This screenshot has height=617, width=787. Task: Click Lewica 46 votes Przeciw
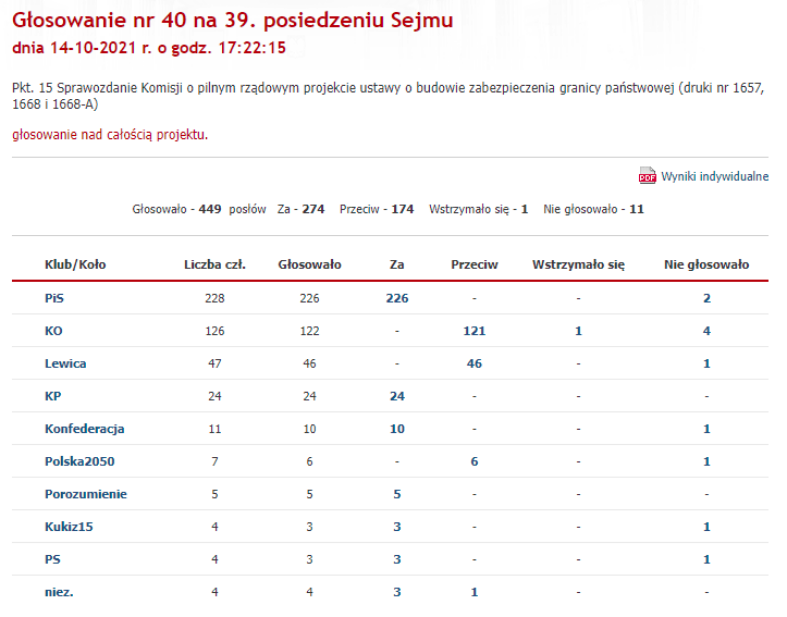474,363
